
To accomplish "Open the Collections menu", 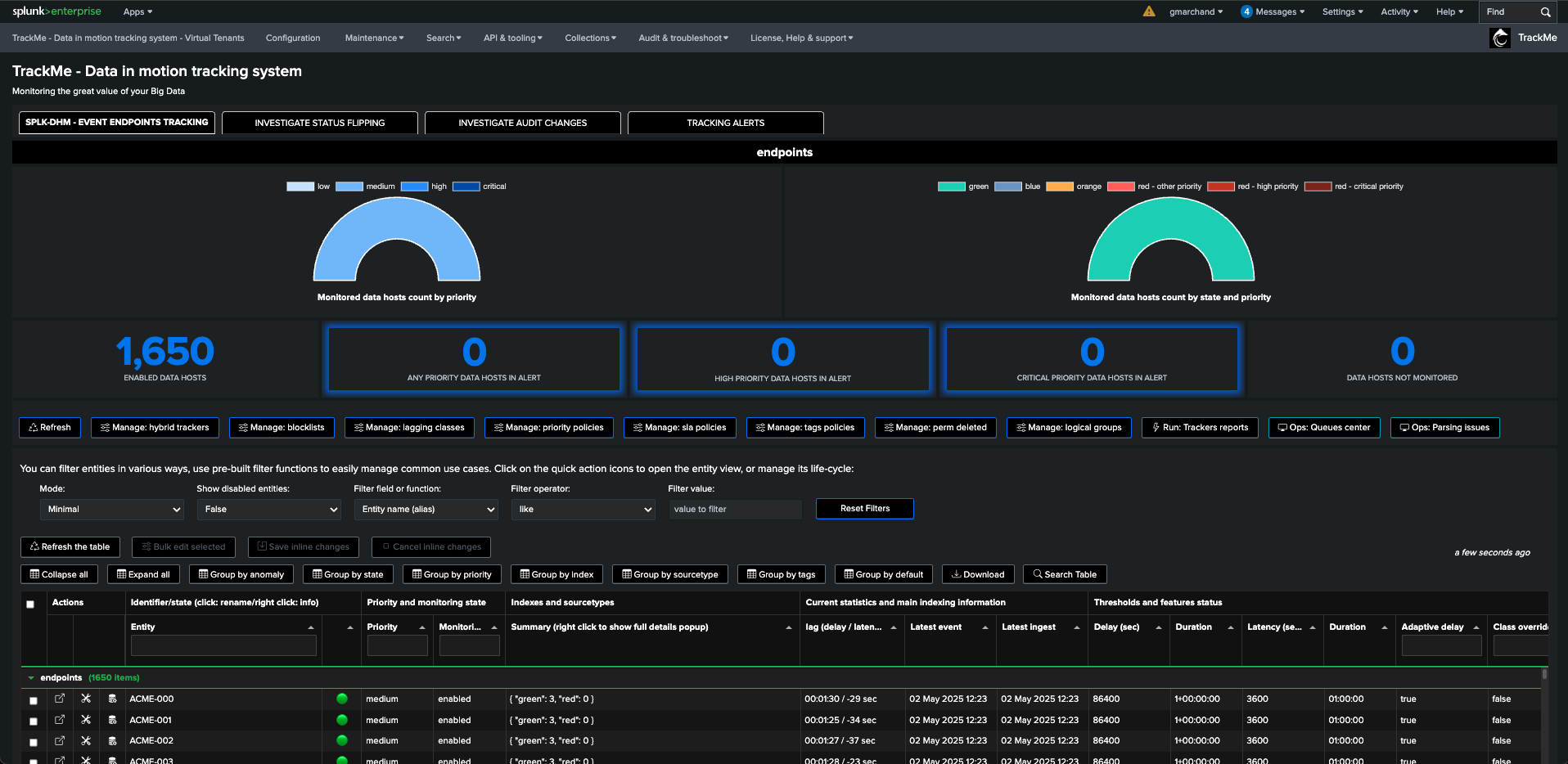I will tap(590, 38).
